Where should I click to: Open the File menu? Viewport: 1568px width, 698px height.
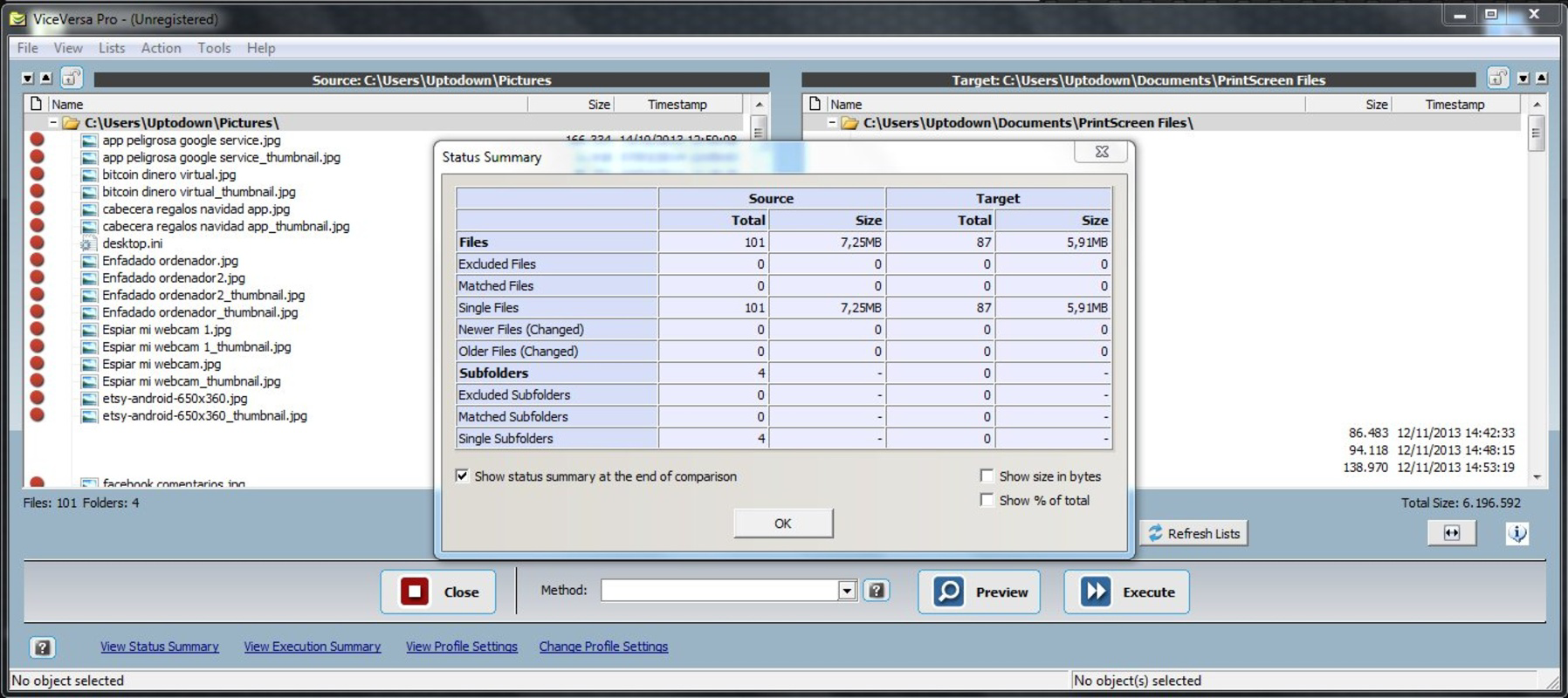tap(28, 48)
